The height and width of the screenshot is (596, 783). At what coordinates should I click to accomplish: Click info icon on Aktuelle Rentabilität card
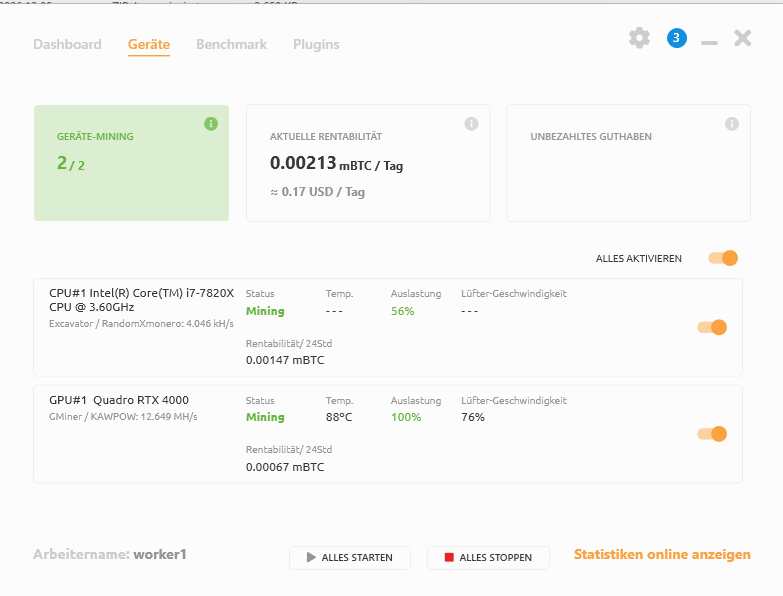click(x=472, y=124)
